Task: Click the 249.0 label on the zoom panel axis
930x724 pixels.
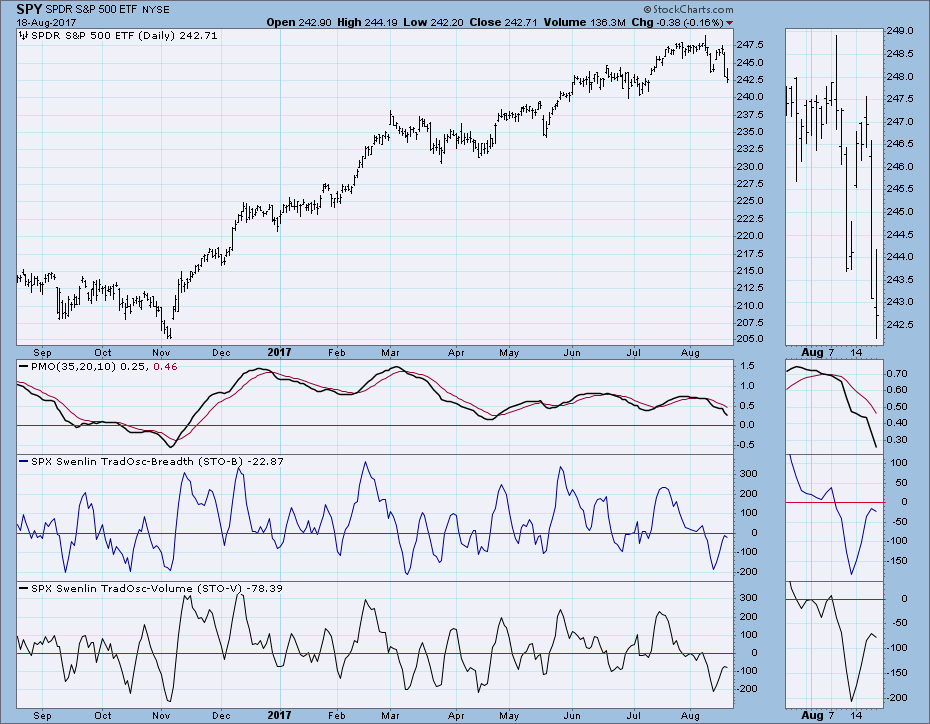Action: click(900, 31)
